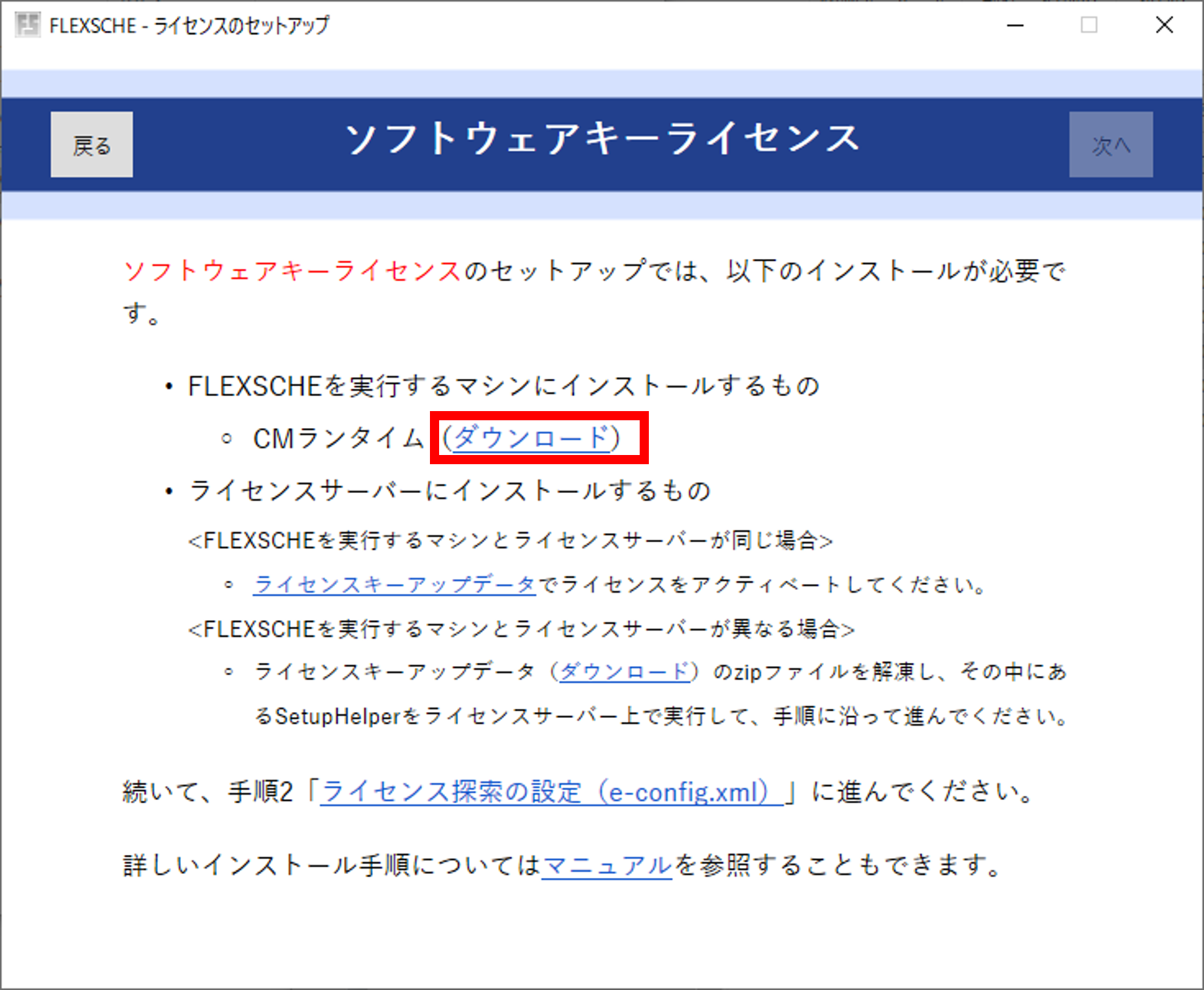Maximize the license setup window
Screen dimensions: 1204x990
(x=1089, y=26)
